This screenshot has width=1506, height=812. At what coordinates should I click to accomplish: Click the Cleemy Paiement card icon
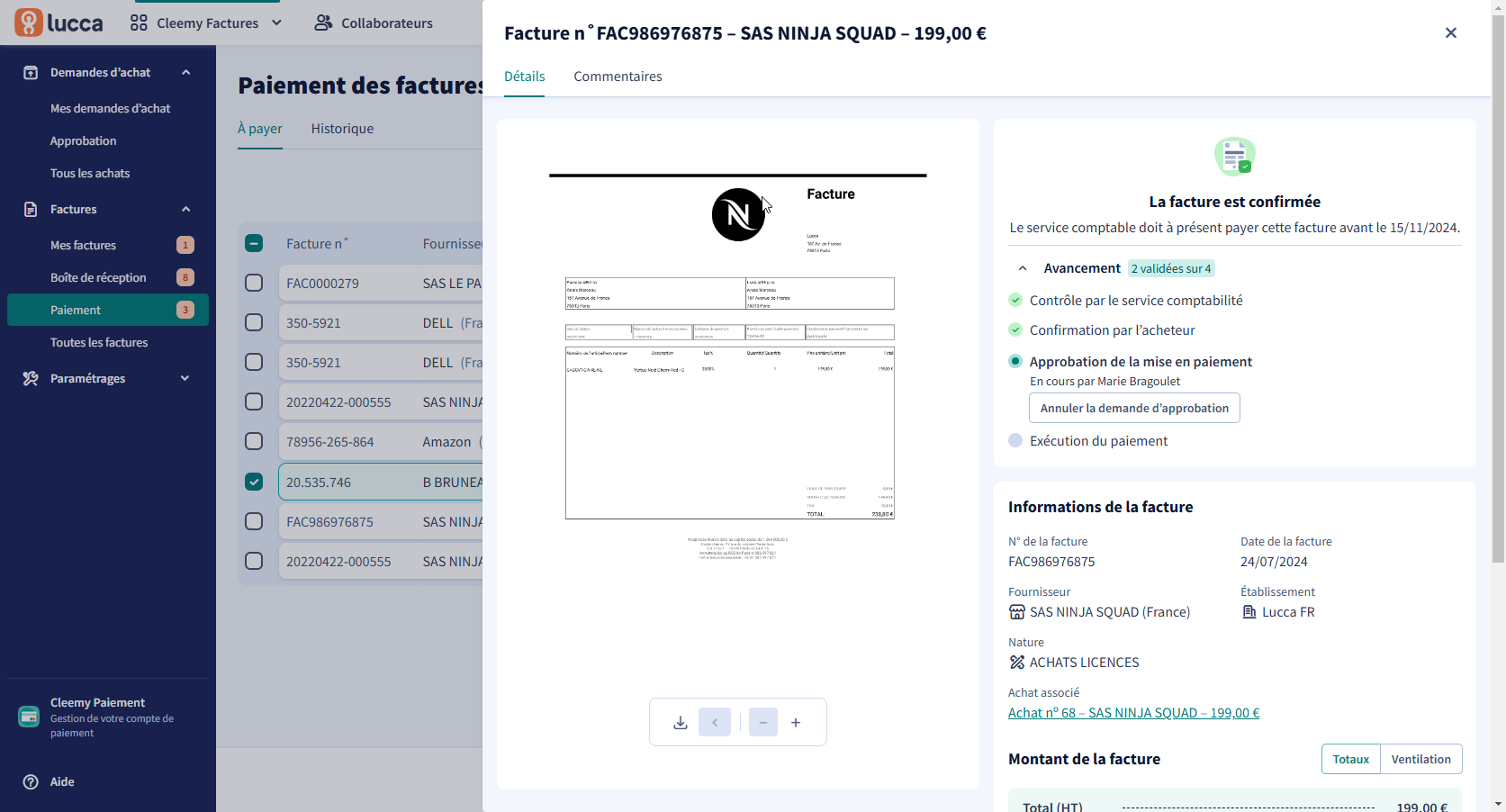pyautogui.click(x=29, y=717)
